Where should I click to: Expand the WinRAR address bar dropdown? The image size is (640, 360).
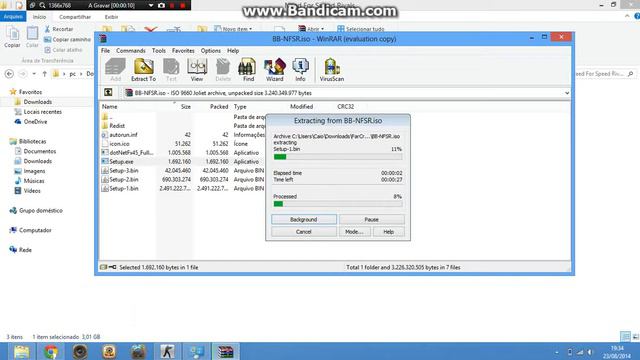point(567,93)
